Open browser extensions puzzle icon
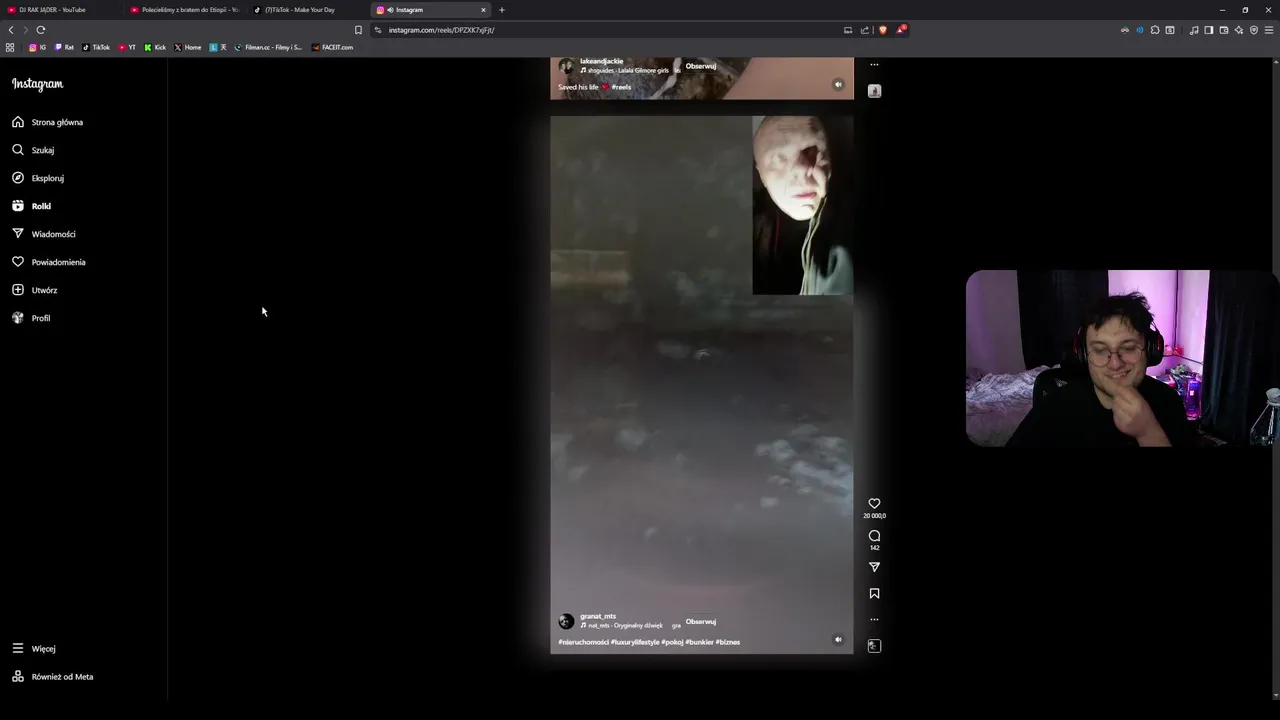This screenshot has height=720, width=1280. click(1155, 30)
